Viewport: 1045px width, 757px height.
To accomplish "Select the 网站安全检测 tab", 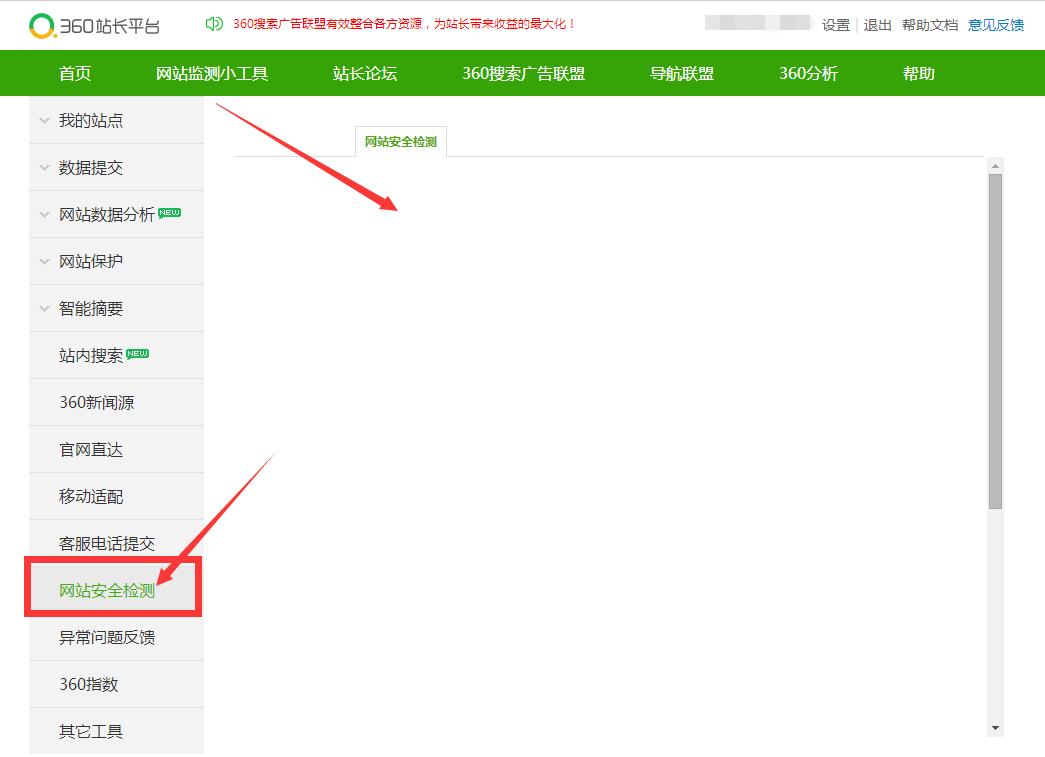I will coord(401,143).
